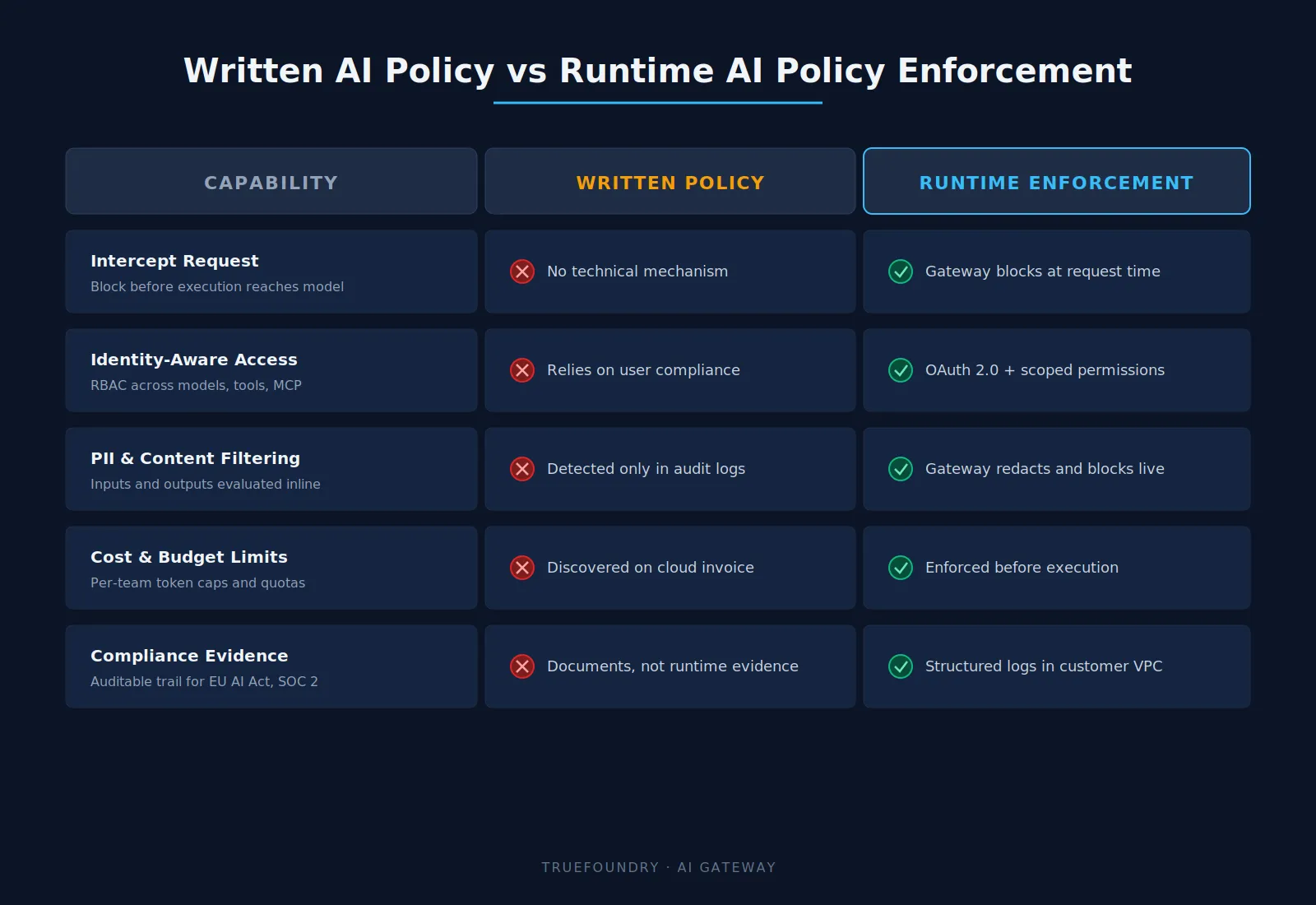The width and height of the screenshot is (1316, 905).
Task: Click green checkmark beside Enforced before execution
Action: [901, 568]
